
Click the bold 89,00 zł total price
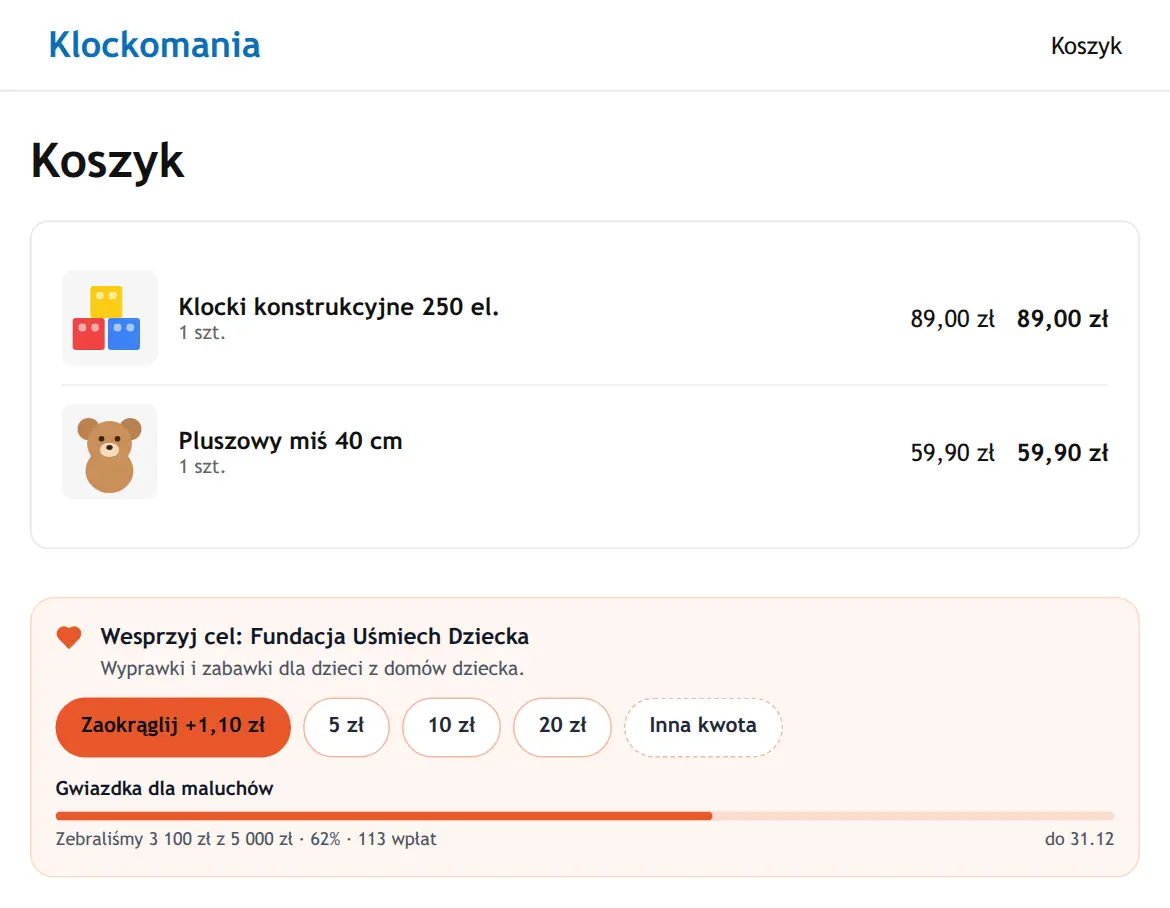1063,319
